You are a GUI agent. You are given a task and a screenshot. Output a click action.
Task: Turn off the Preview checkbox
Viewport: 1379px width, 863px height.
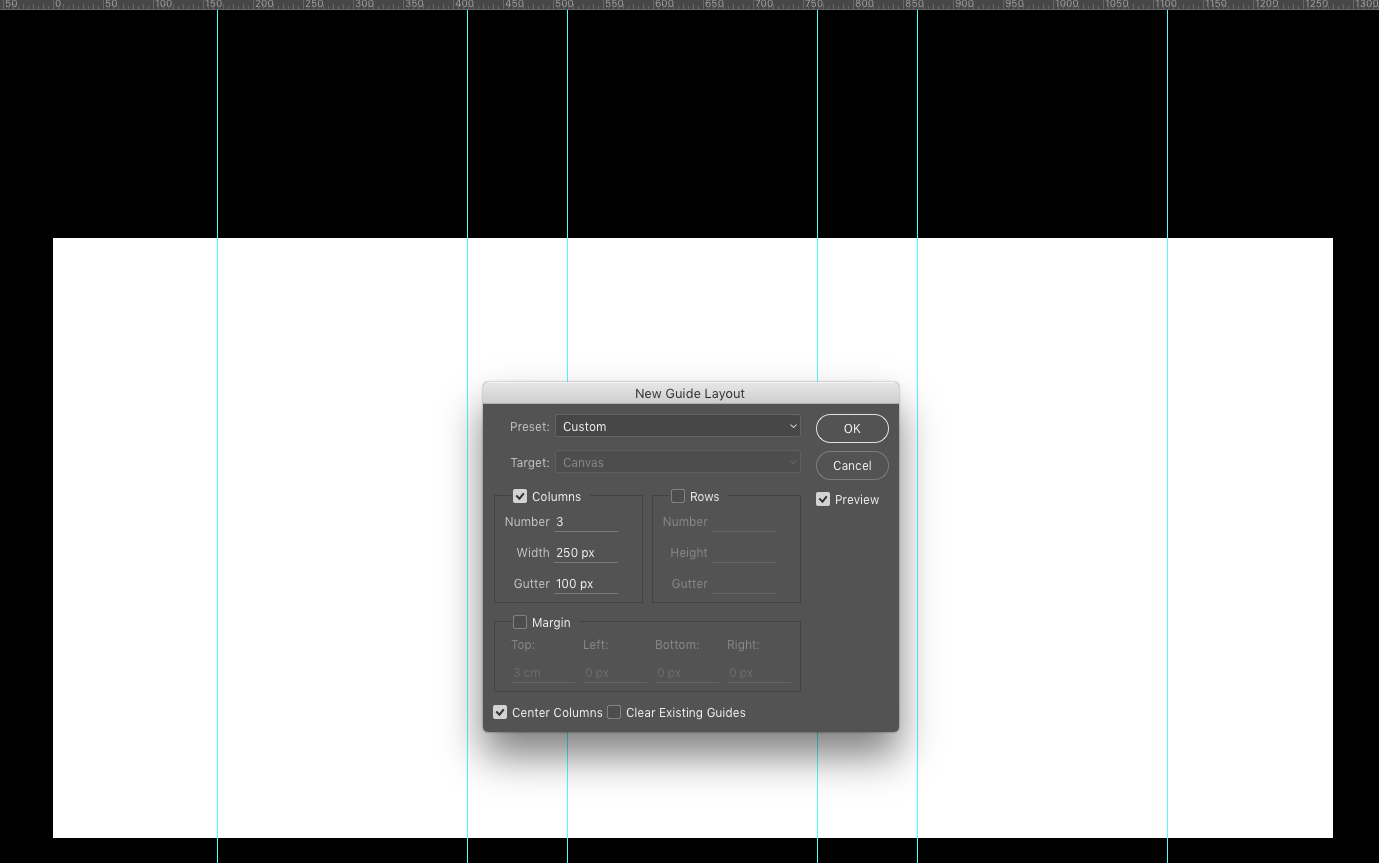tap(823, 499)
